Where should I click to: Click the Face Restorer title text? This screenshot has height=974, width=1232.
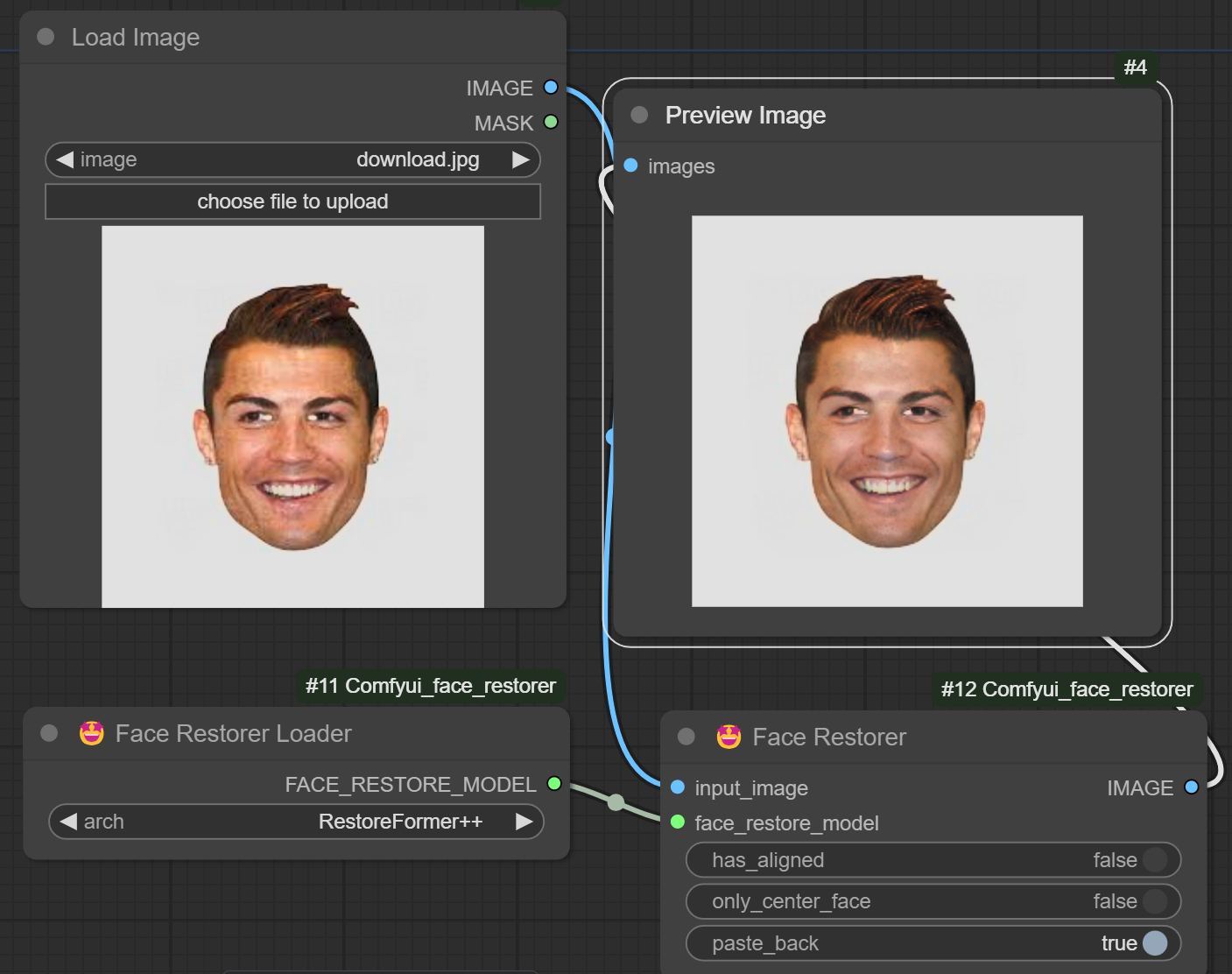829,737
